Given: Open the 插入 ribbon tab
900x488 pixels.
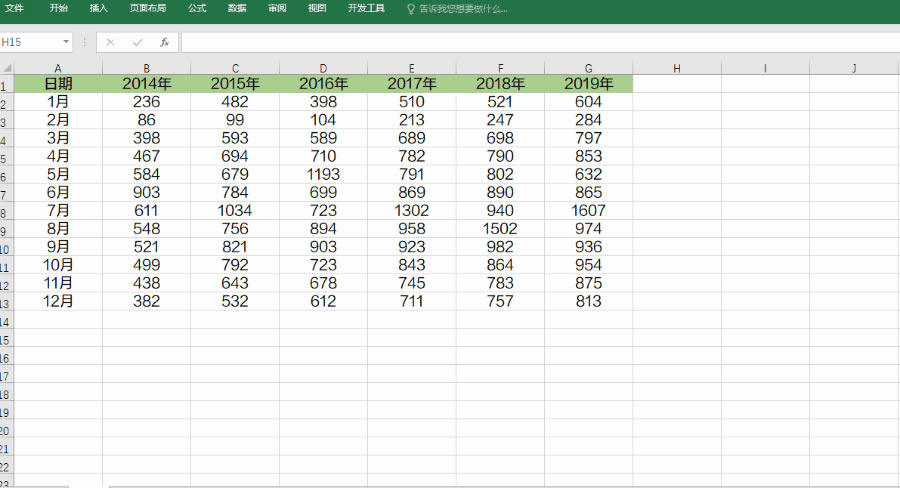Looking at the screenshot, I should [99, 8].
